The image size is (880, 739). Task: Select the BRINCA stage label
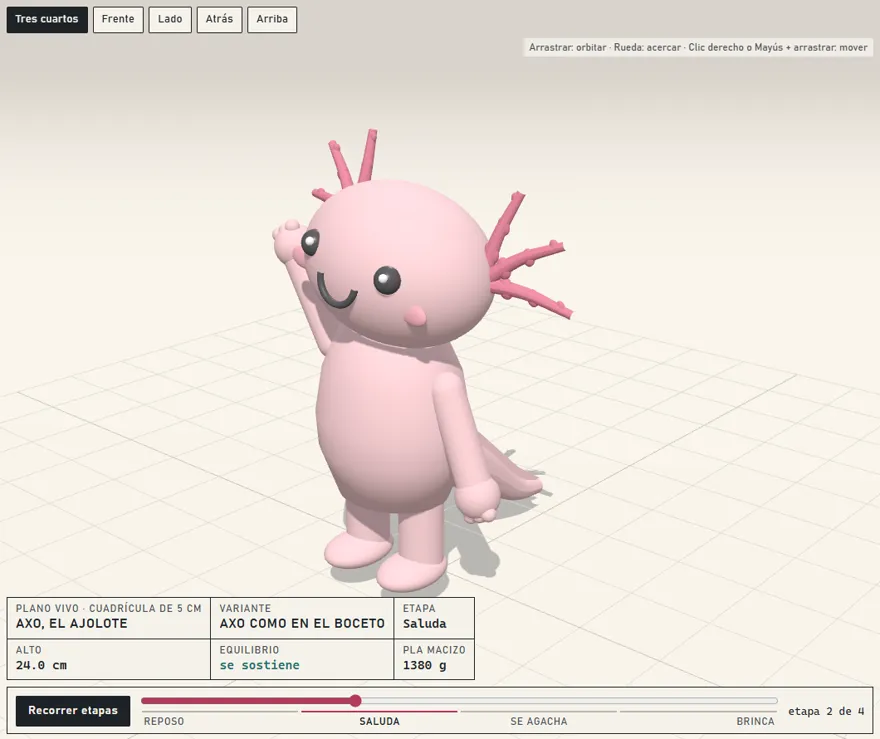click(x=755, y=721)
